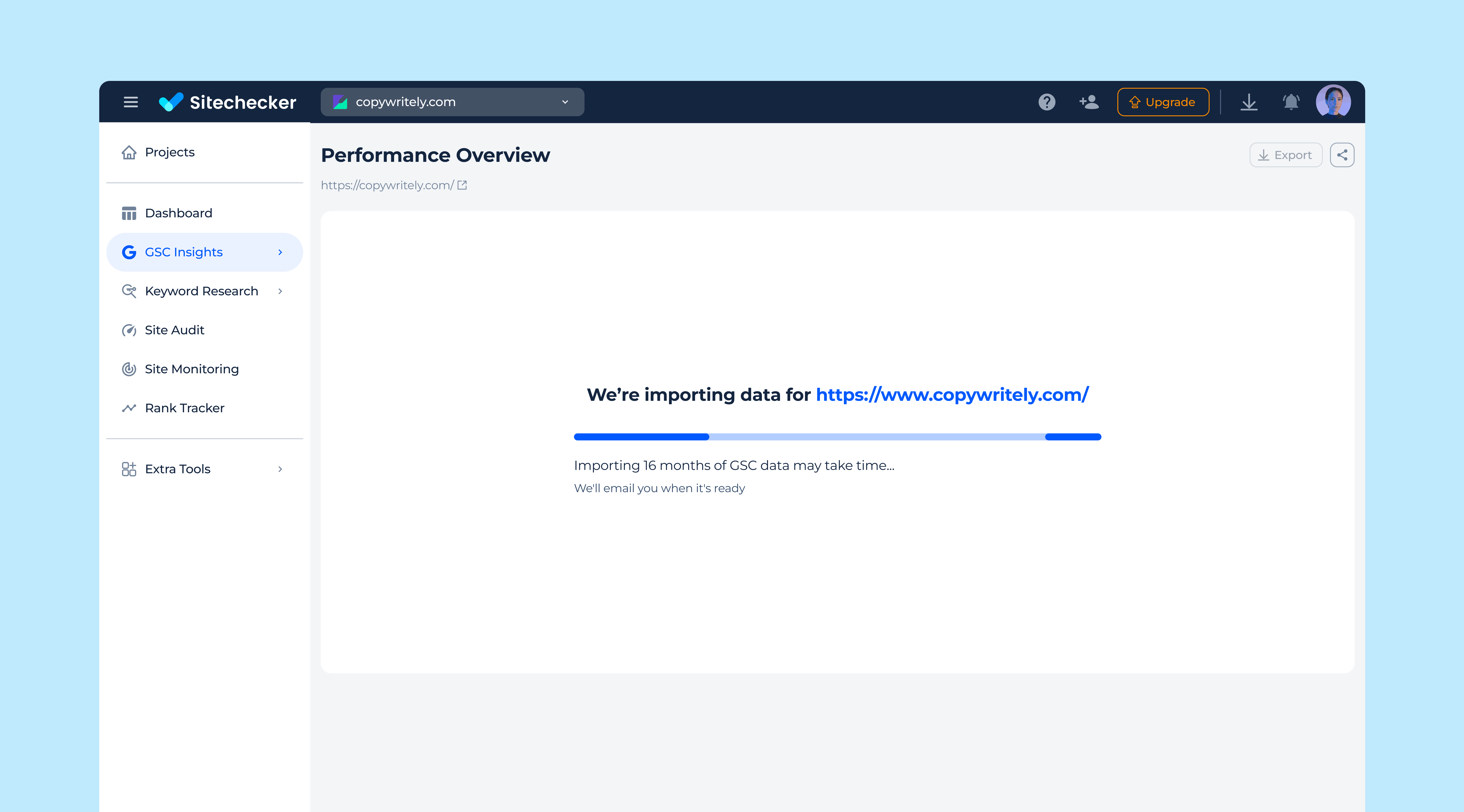Click the add user icon
The height and width of the screenshot is (812, 1464).
tap(1089, 102)
